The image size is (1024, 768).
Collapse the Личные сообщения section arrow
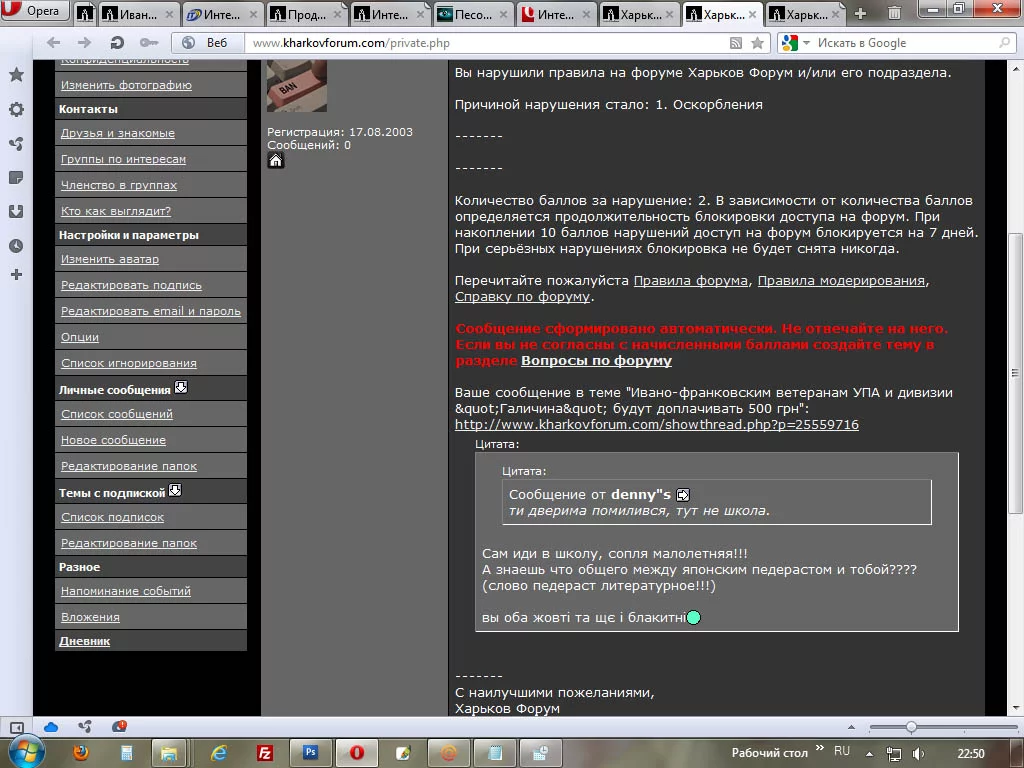point(181,387)
